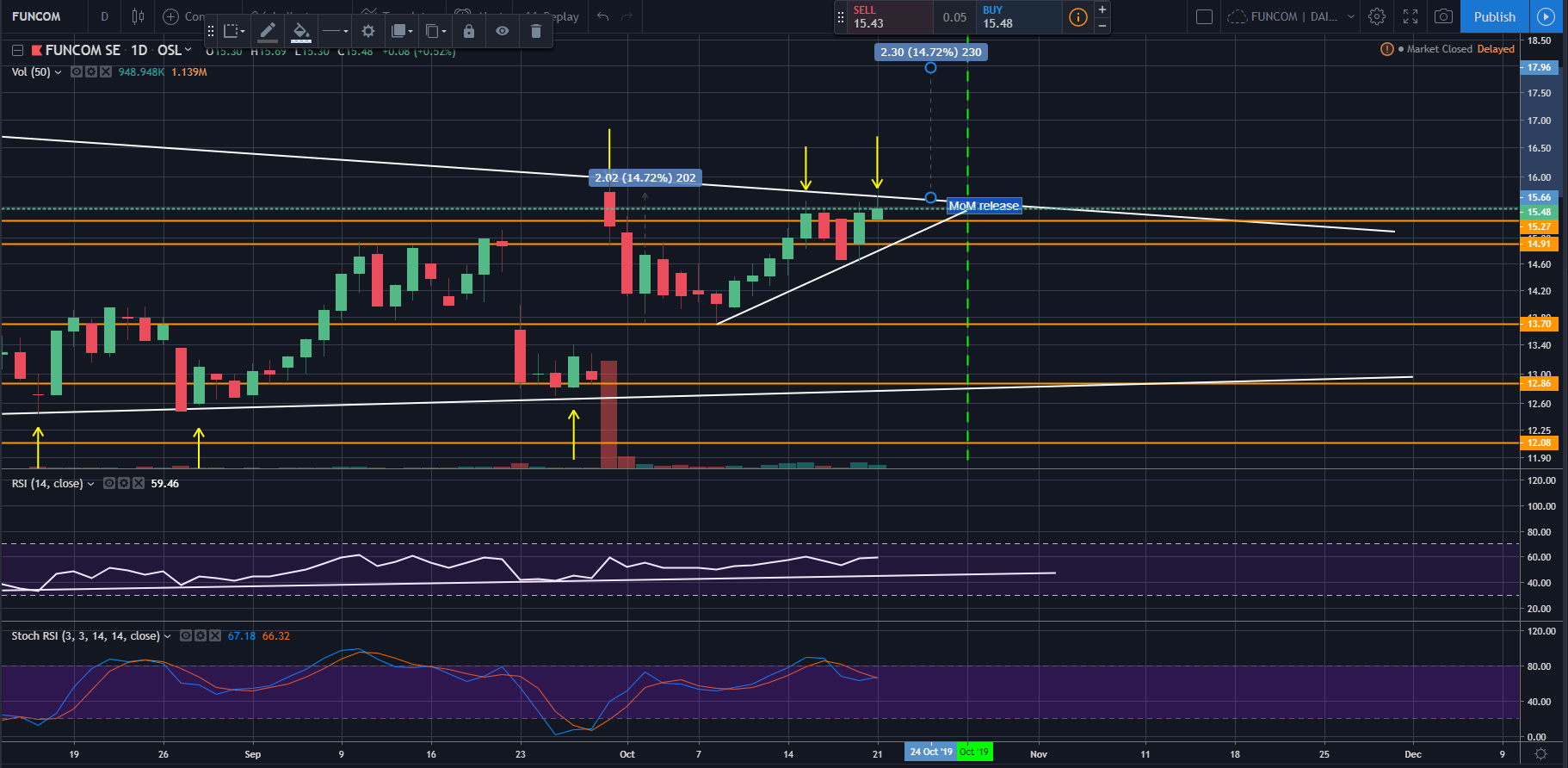Click the 17.96 price axis label
This screenshot has height=768, width=1568.
1539,67
